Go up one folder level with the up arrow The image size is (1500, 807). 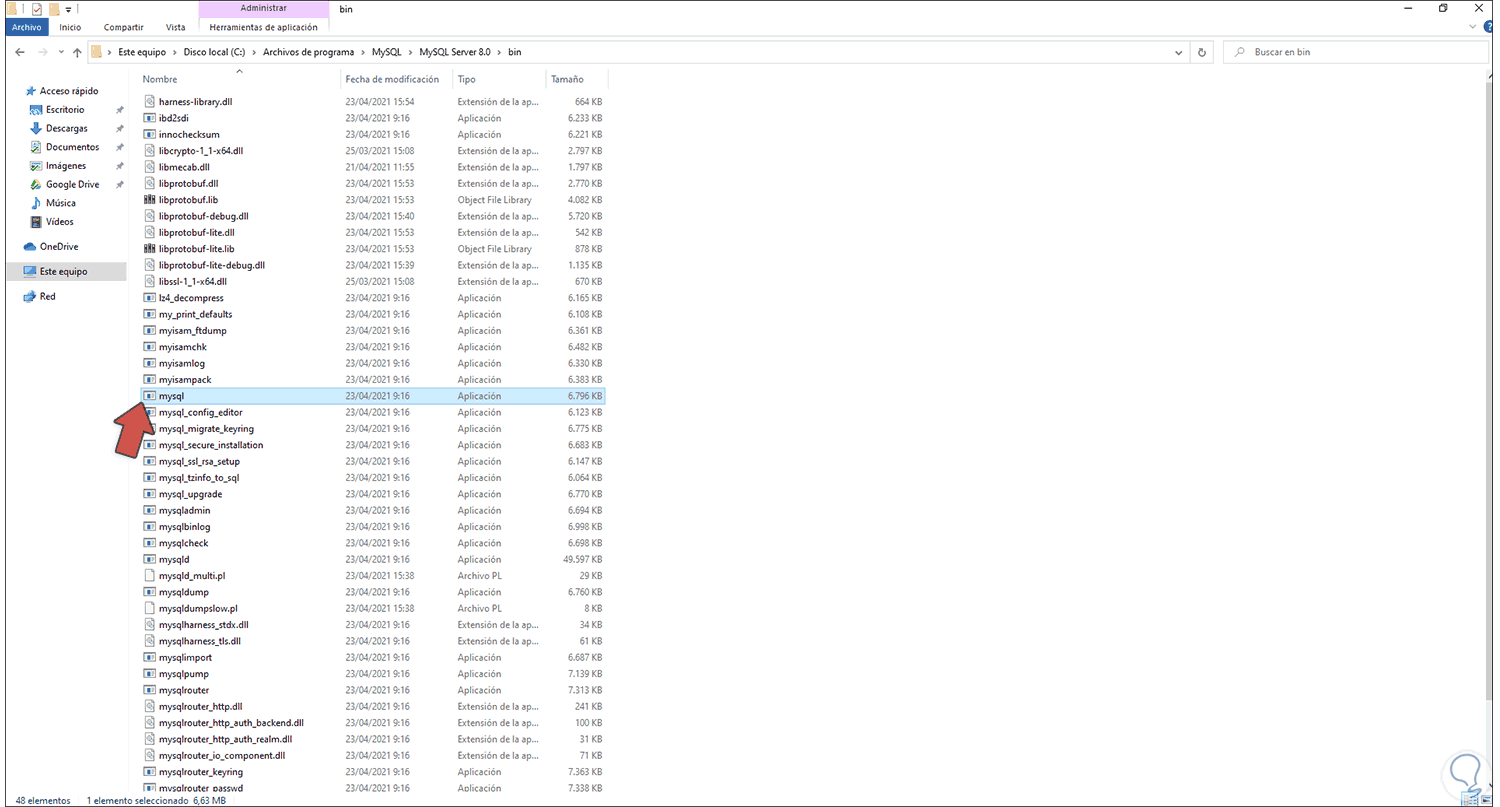pos(77,52)
